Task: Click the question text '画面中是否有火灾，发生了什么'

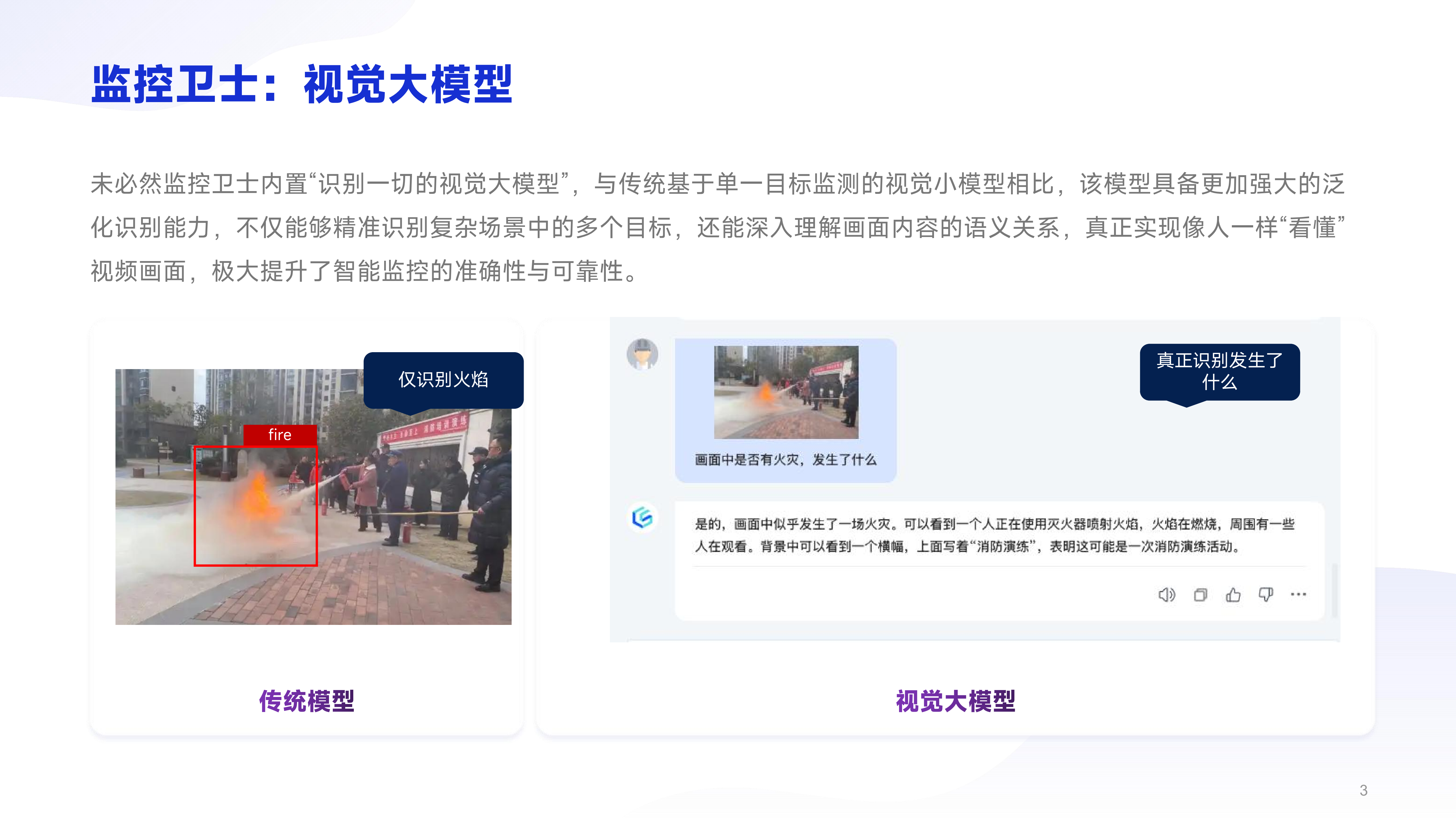Action: [x=786, y=459]
